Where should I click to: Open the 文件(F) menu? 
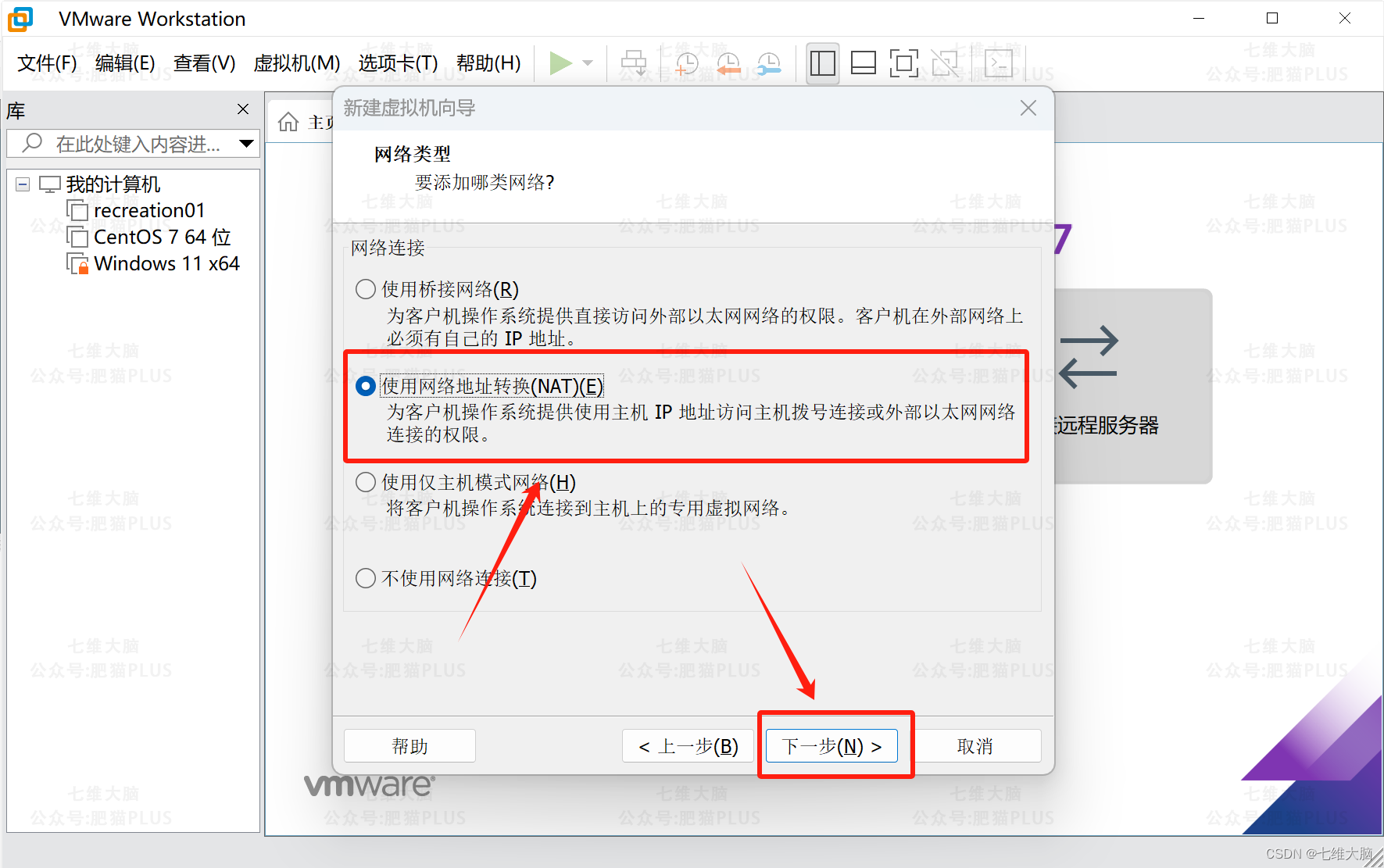pyautogui.click(x=47, y=63)
